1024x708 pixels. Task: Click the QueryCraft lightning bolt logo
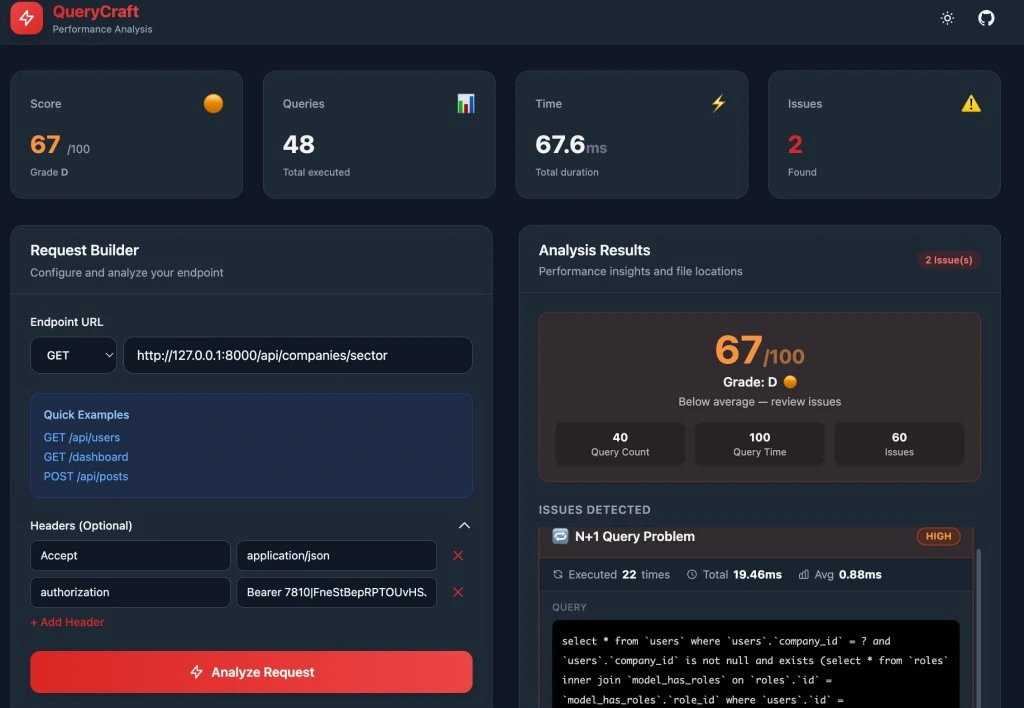pos(26,18)
